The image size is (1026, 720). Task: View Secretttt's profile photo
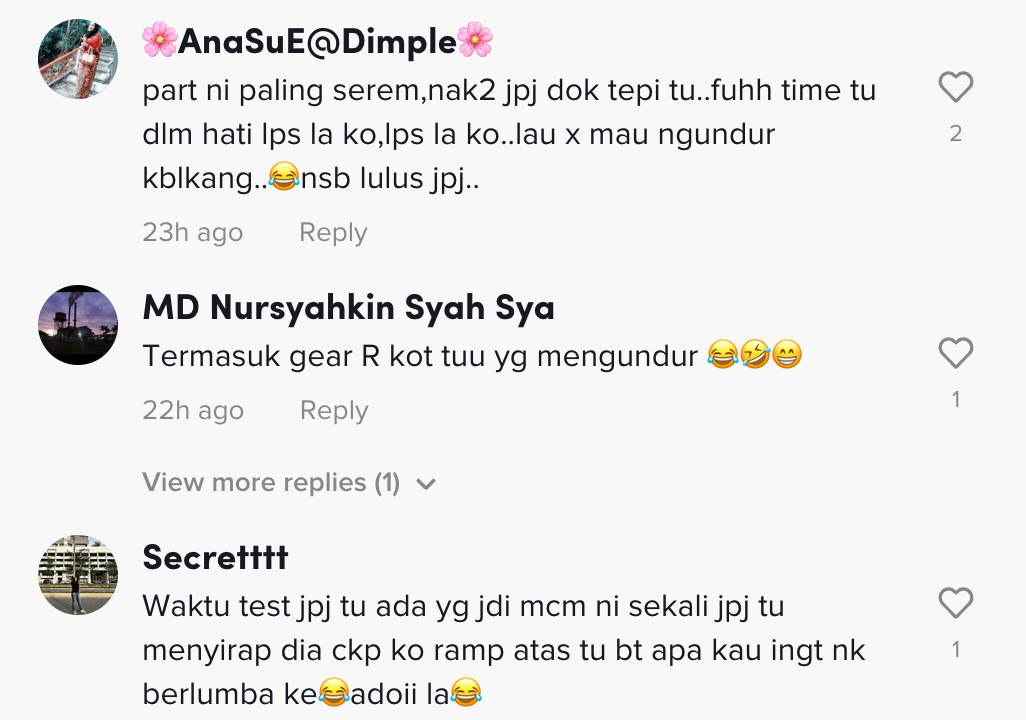click(78, 575)
